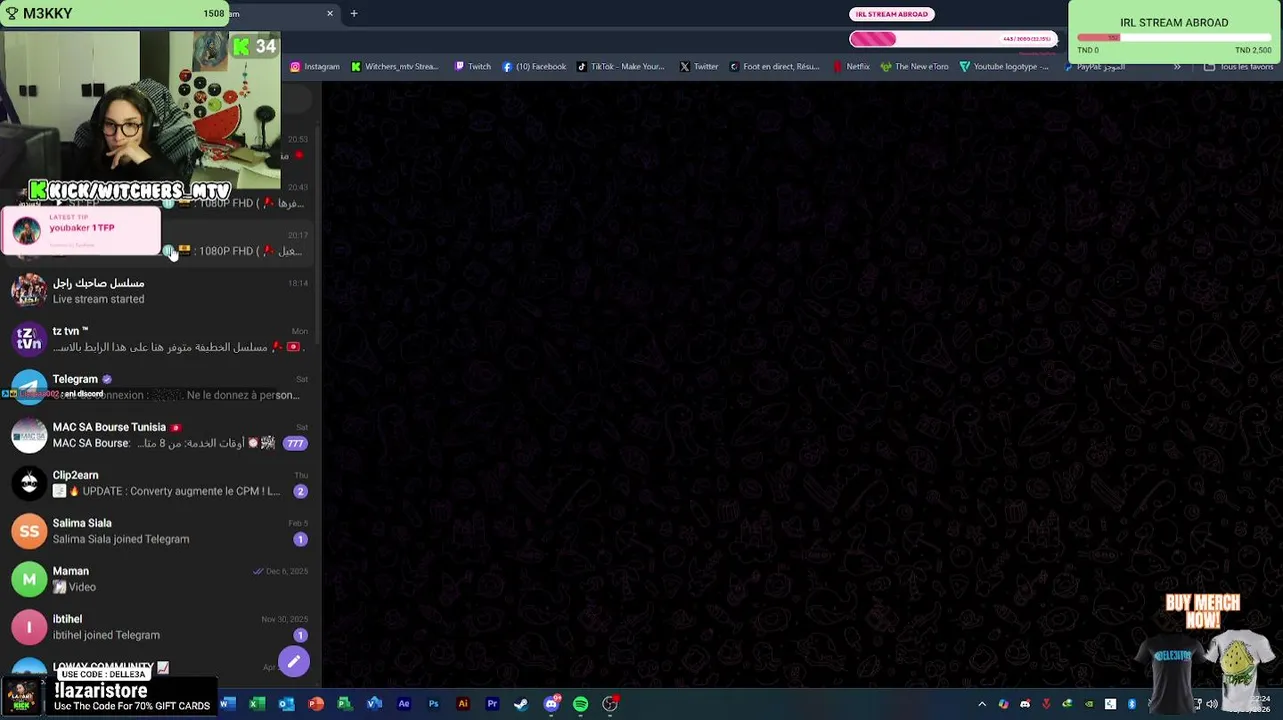
Task: Open the Clip2earn chat
Action: click(160, 483)
